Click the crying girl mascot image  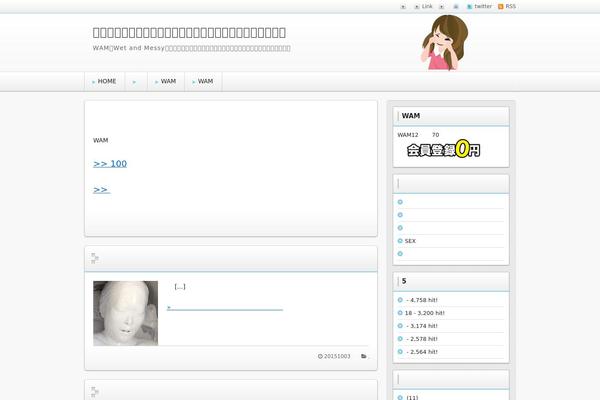pyautogui.click(x=445, y=42)
